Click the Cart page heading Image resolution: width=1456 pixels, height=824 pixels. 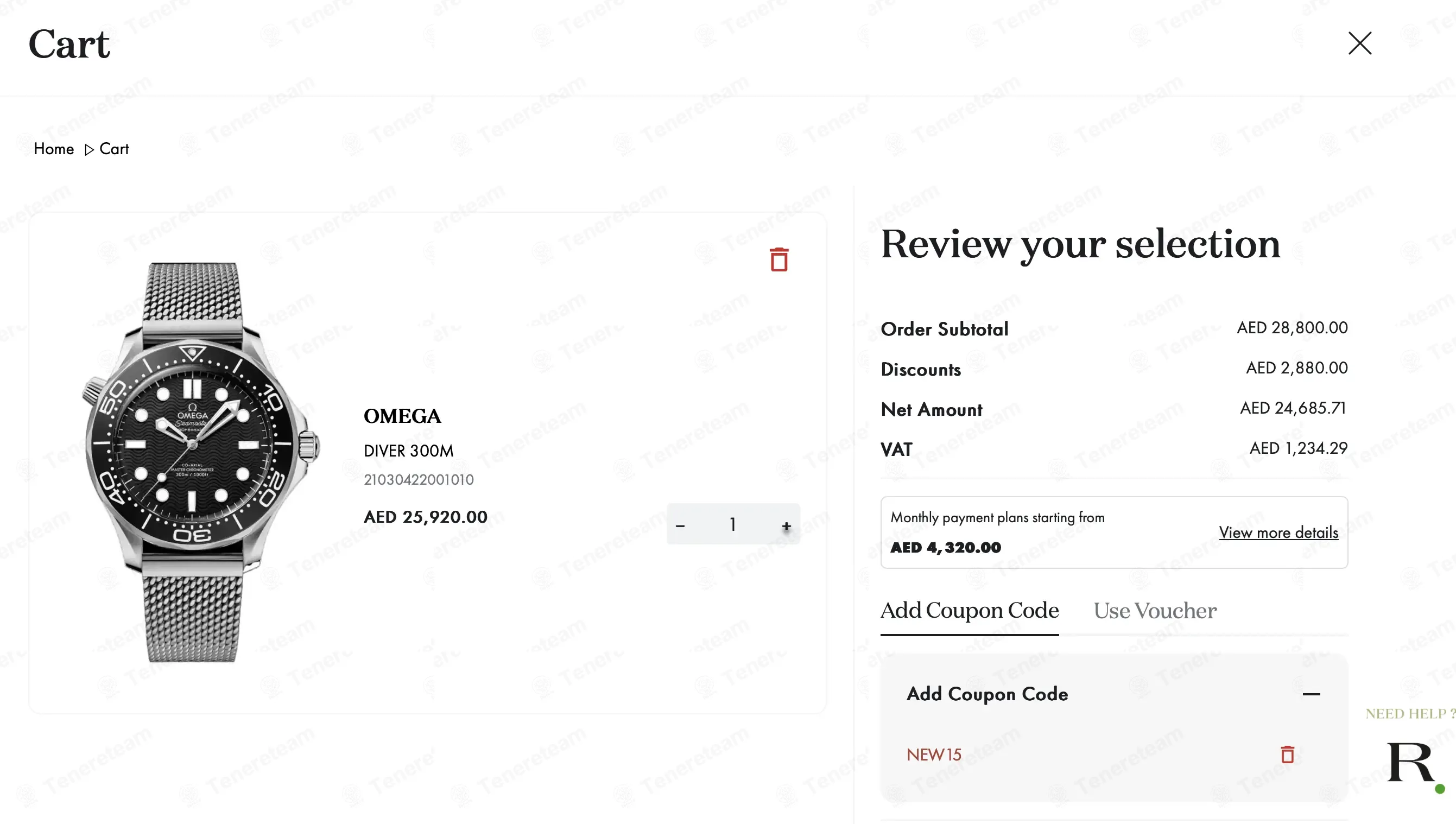69,44
